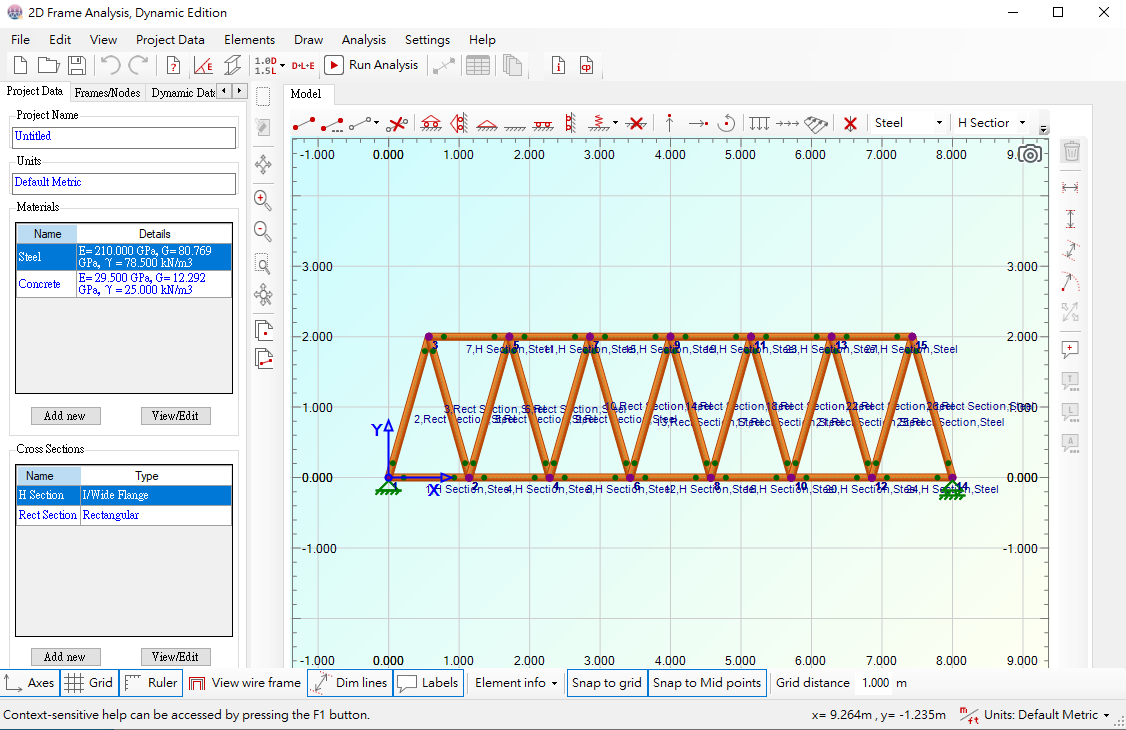Click the material E-angle icon in toolbar
1126x730 pixels.
click(203, 65)
